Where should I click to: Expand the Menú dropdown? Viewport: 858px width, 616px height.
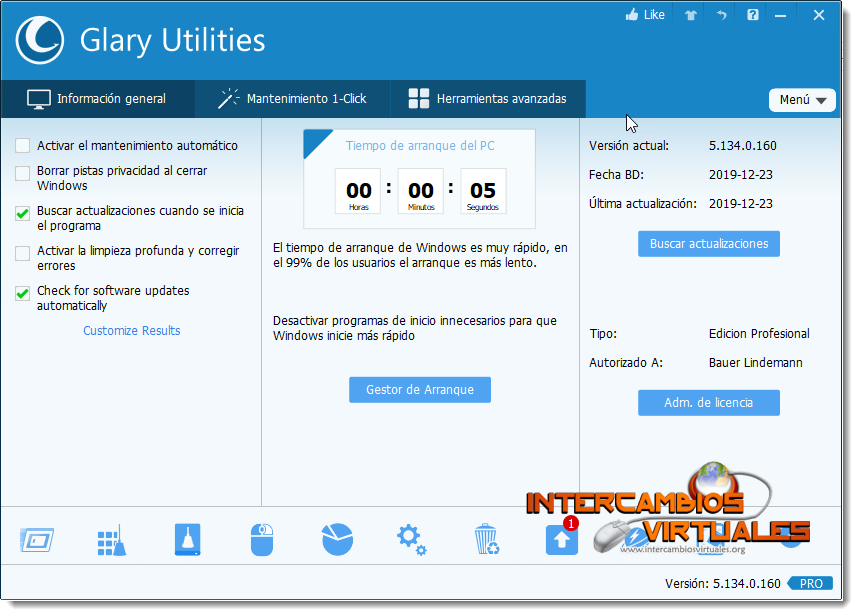point(802,100)
